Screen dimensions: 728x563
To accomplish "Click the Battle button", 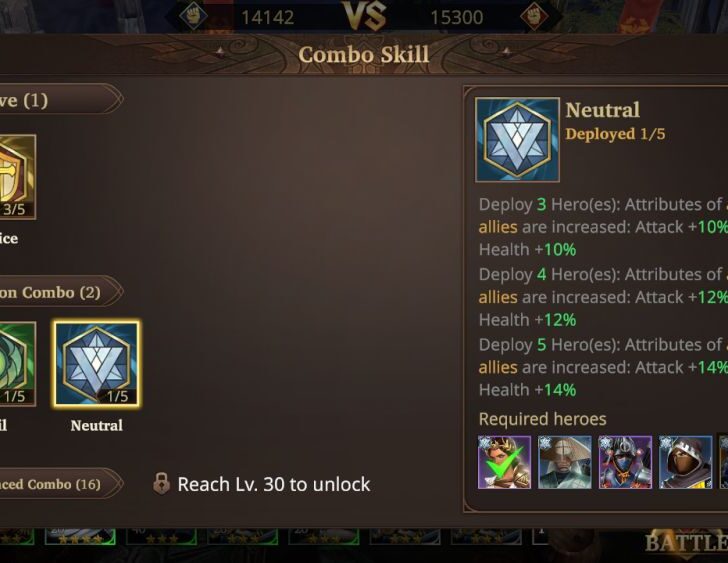I will point(686,542).
